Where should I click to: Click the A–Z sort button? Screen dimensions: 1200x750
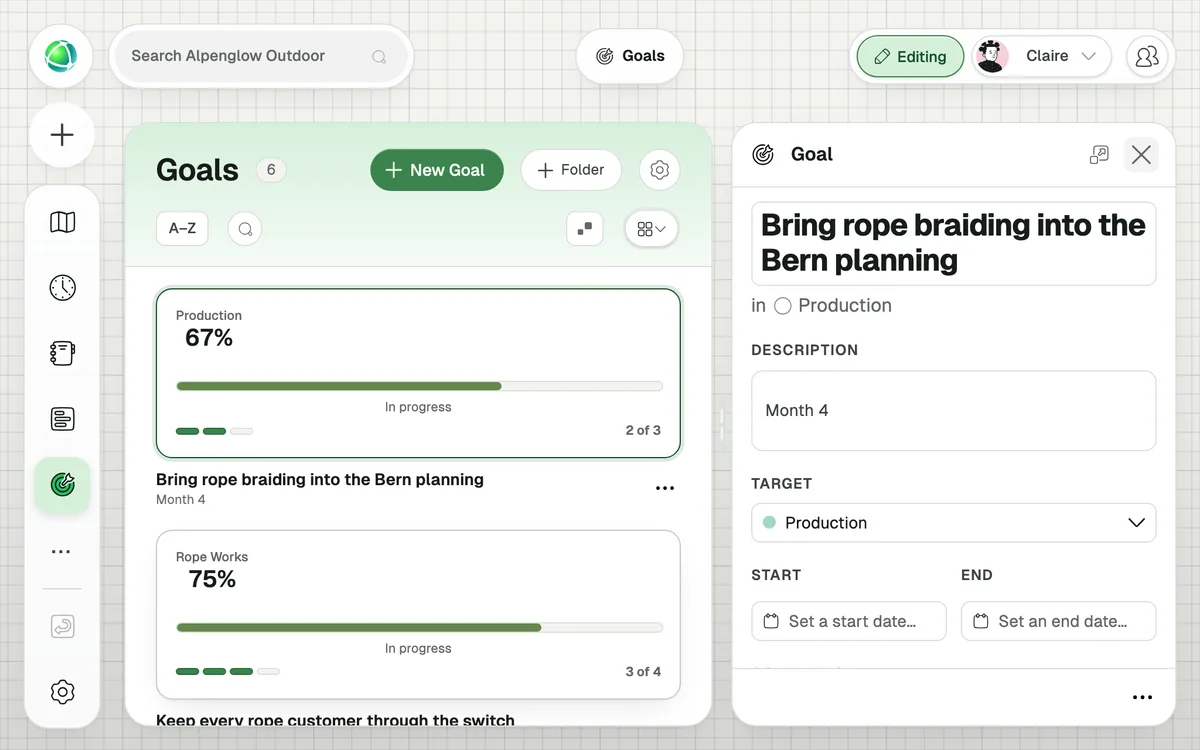click(x=182, y=229)
